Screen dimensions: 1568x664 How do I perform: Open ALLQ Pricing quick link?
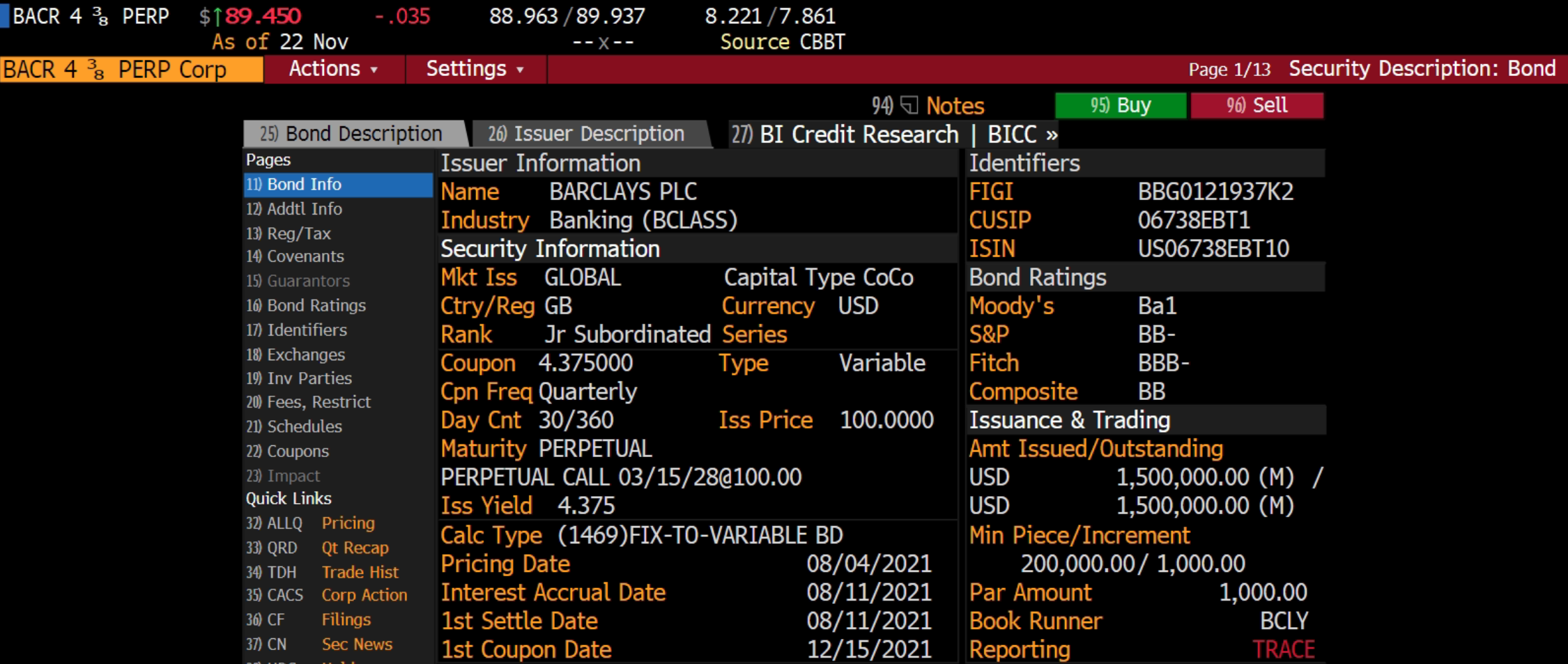pos(310,523)
